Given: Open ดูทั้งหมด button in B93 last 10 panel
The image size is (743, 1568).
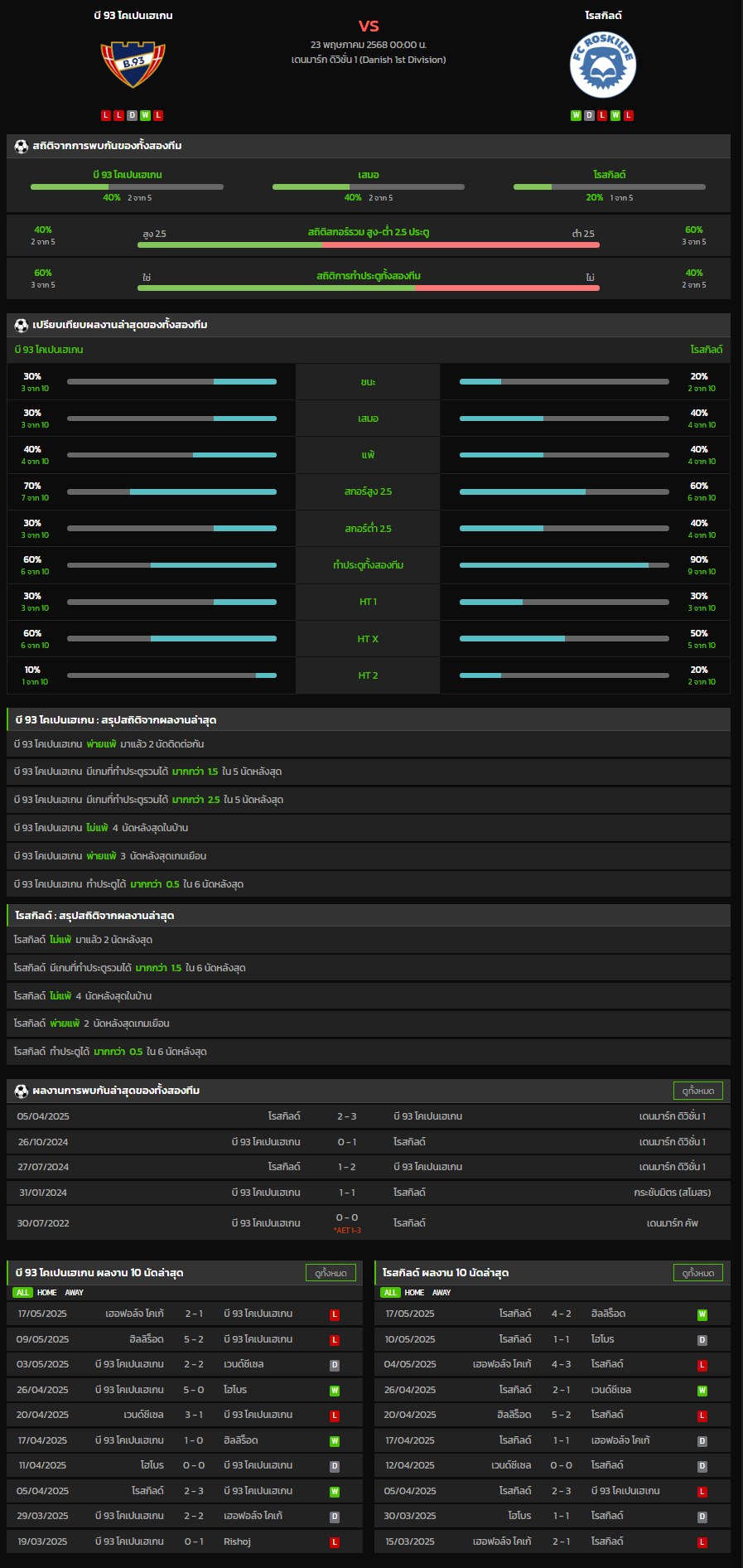Looking at the screenshot, I should [x=330, y=1273].
